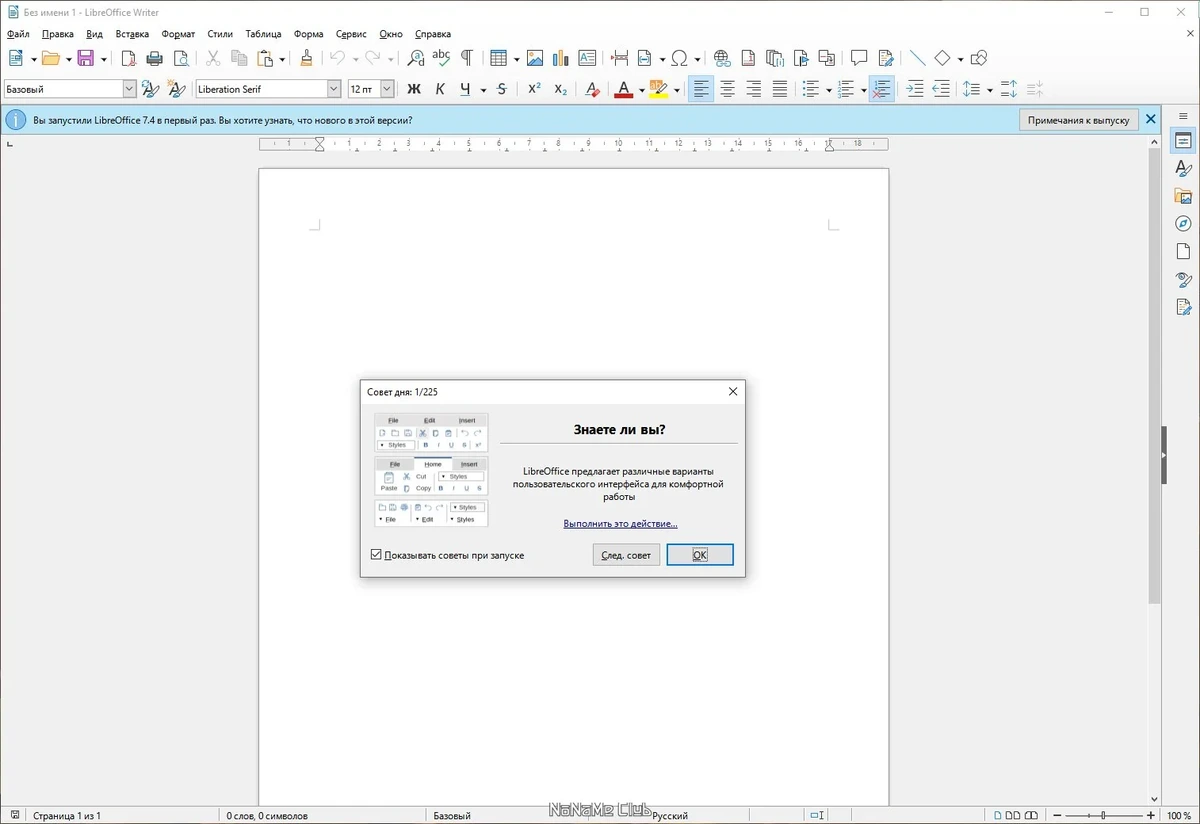This screenshot has height=824, width=1200.
Task: Open the Файл menu
Action: pos(18,33)
